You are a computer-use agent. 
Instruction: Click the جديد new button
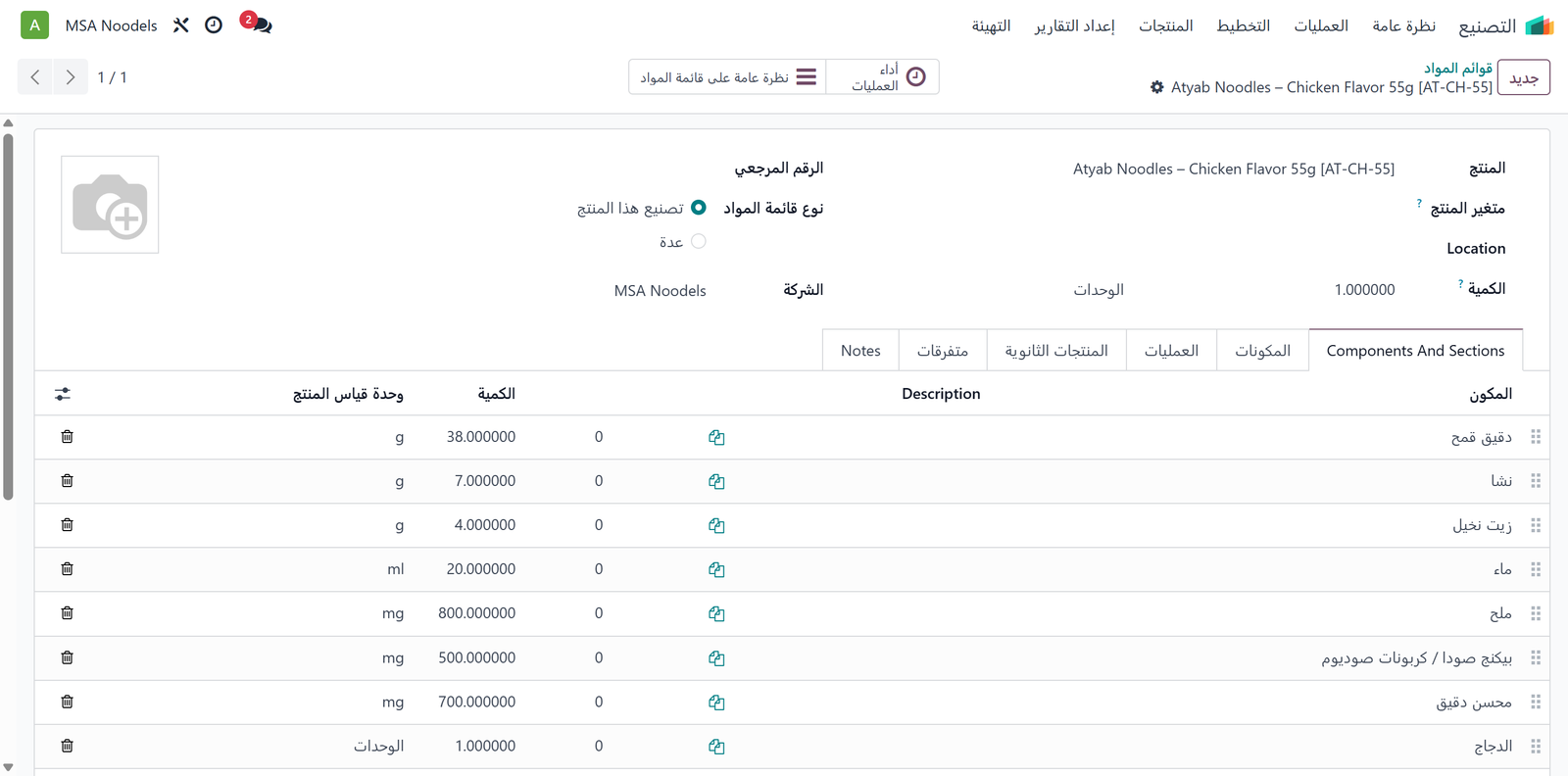point(1524,77)
